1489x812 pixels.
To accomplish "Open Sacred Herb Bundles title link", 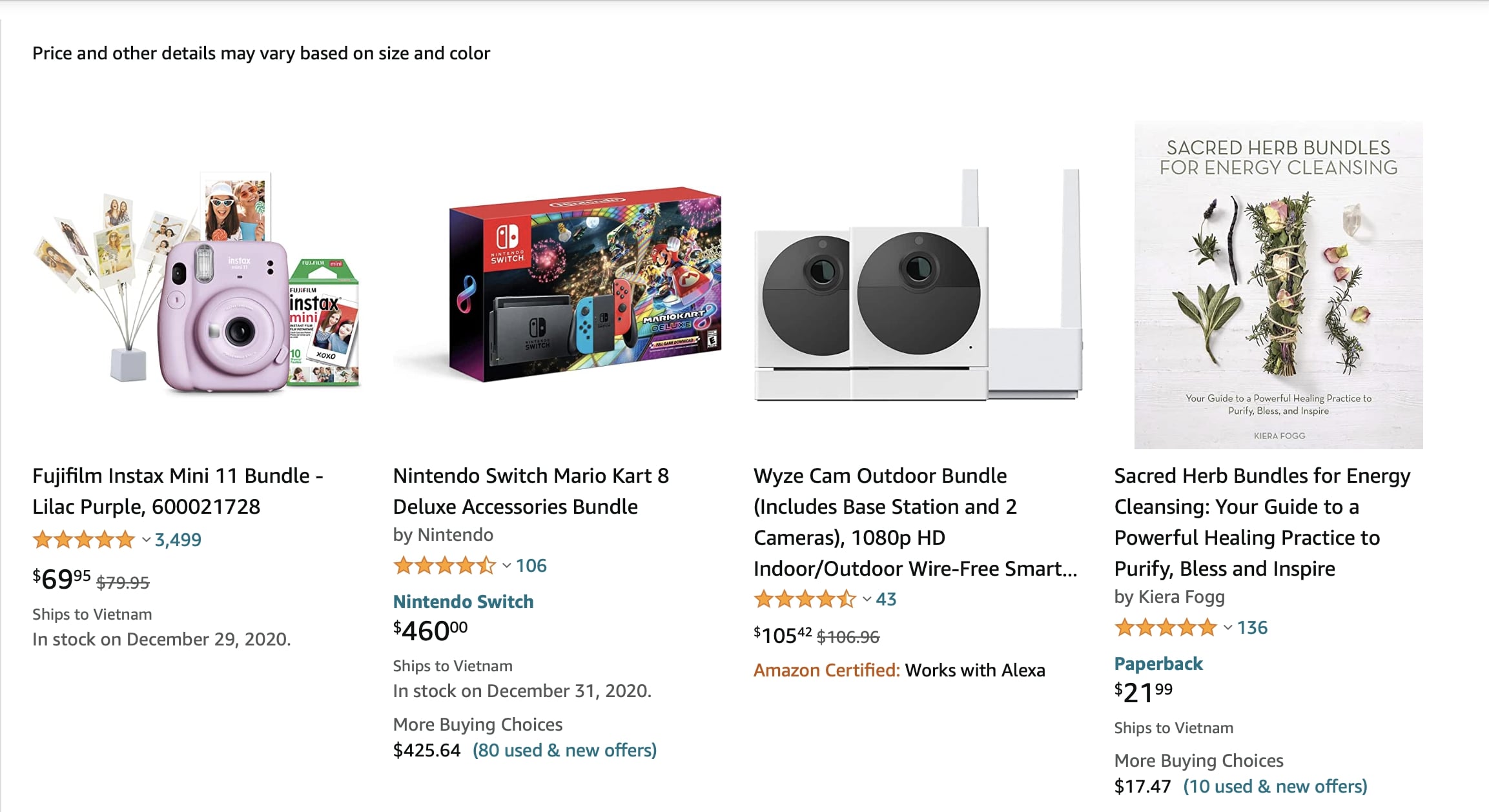I will tap(1262, 522).
